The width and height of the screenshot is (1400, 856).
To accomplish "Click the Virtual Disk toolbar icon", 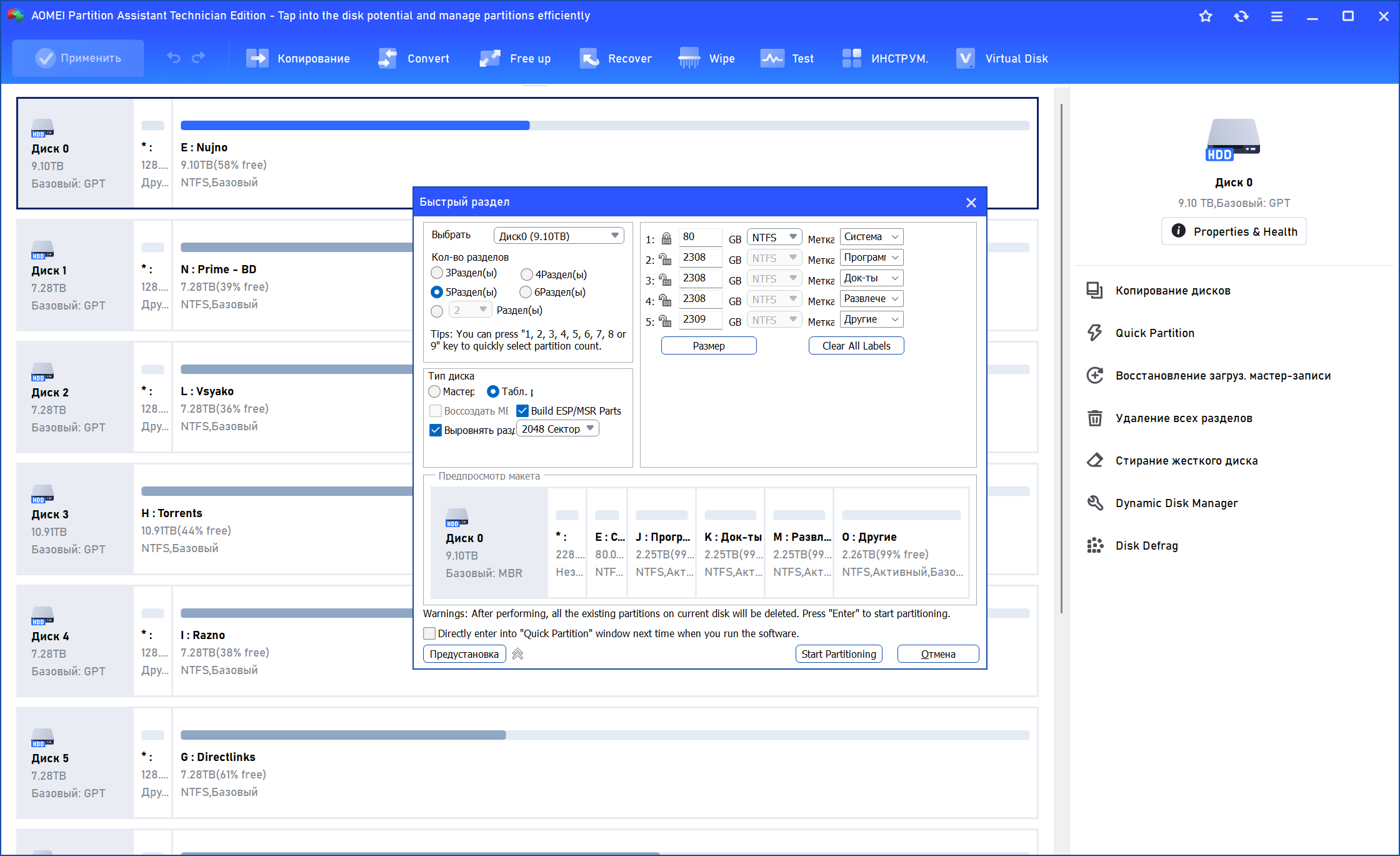I will (x=966, y=58).
